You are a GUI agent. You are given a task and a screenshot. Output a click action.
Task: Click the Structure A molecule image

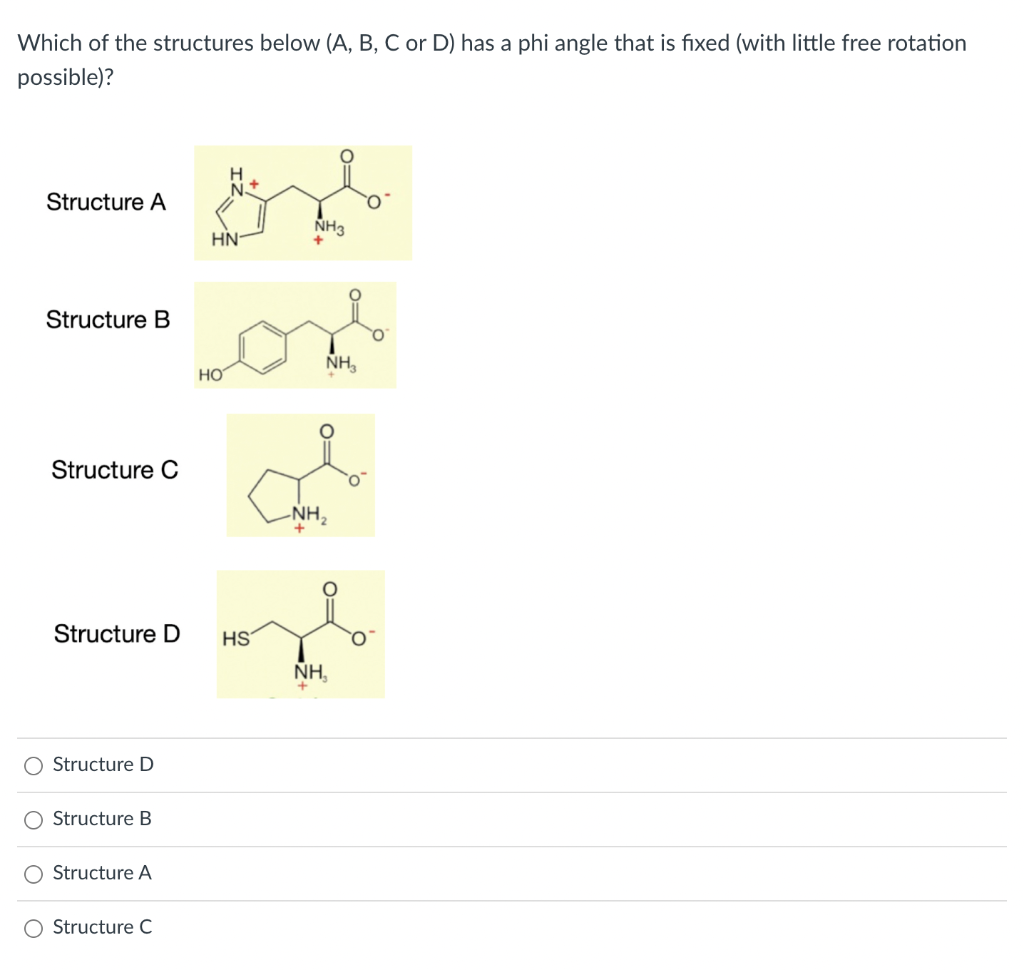coord(302,202)
